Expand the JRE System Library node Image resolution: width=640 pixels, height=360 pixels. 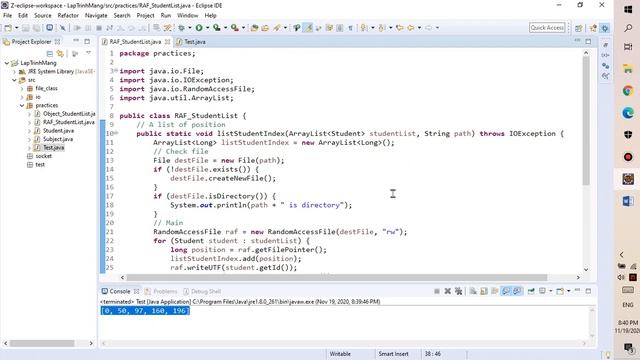coord(14,71)
